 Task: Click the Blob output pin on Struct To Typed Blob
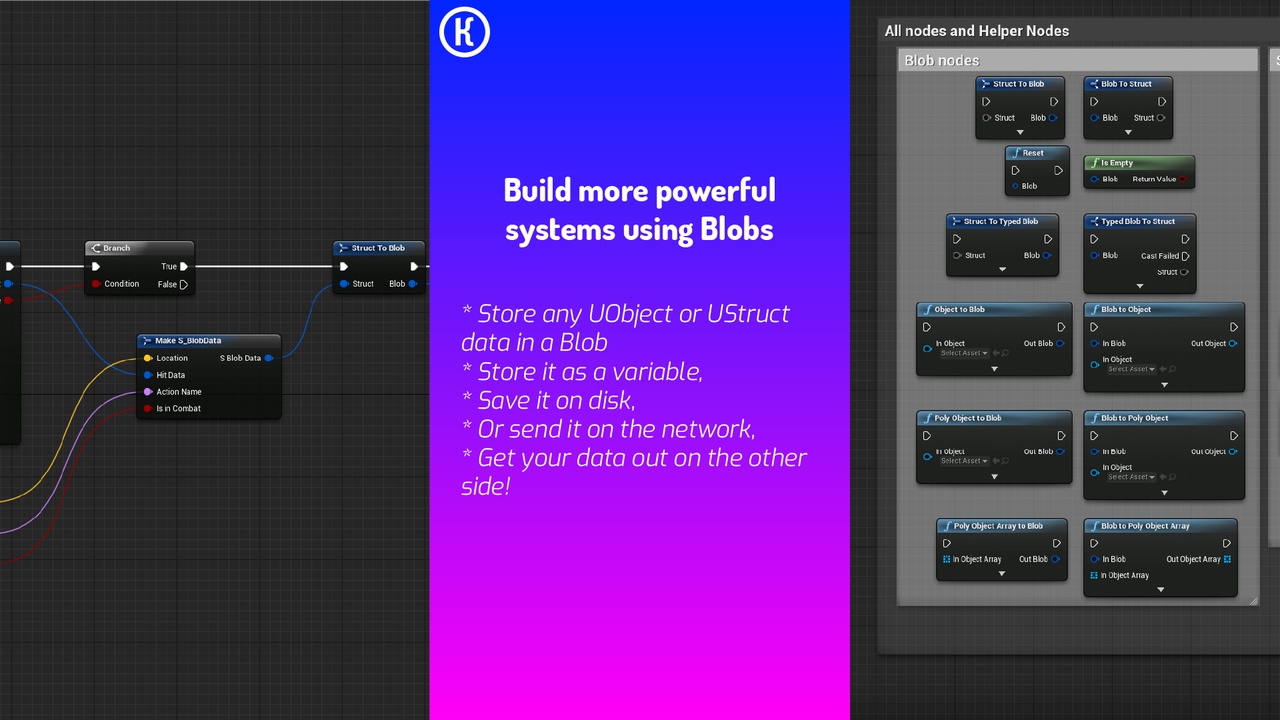pyautogui.click(x=1047, y=256)
